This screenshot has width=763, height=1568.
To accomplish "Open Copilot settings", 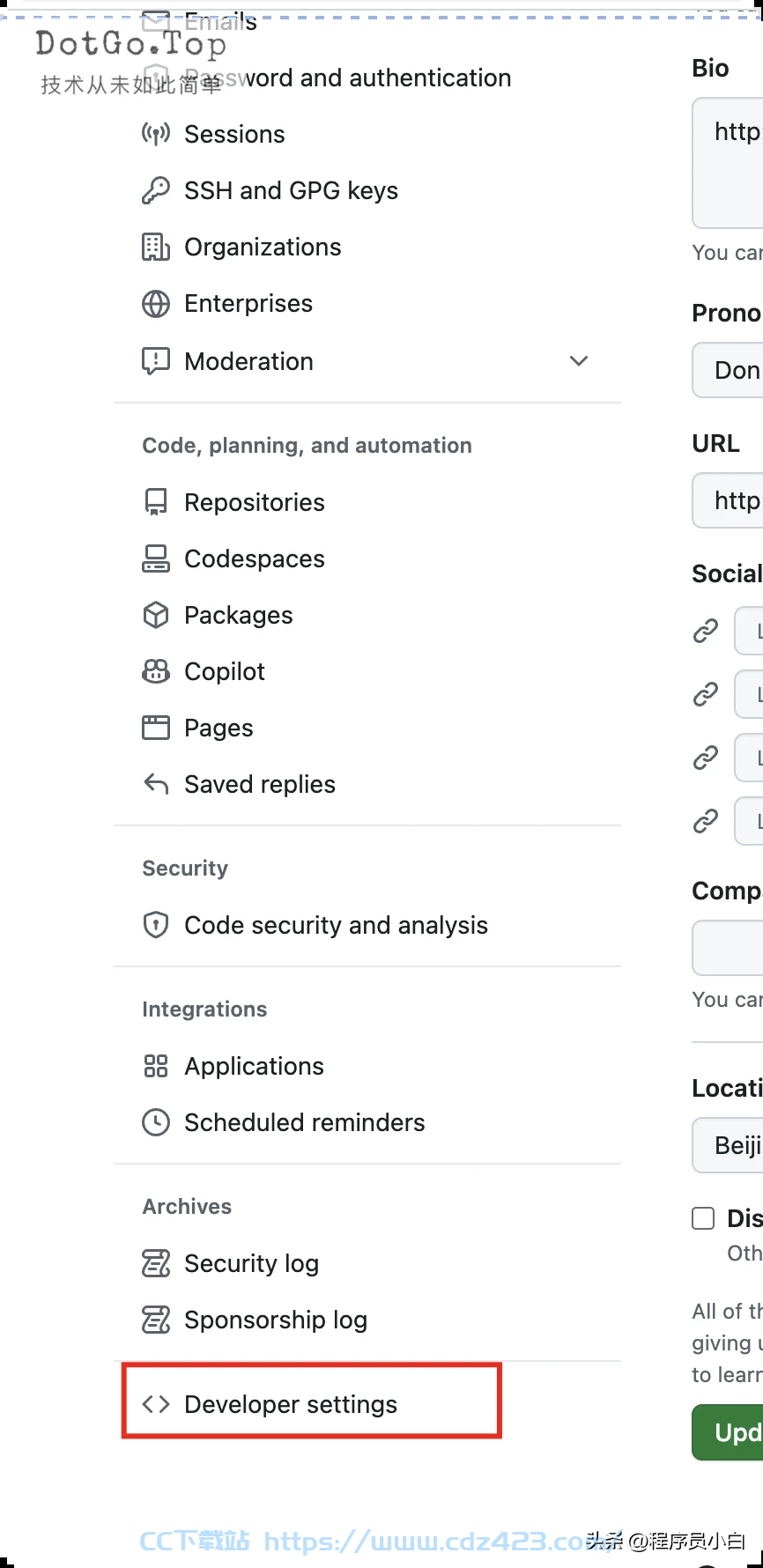I will tap(225, 671).
